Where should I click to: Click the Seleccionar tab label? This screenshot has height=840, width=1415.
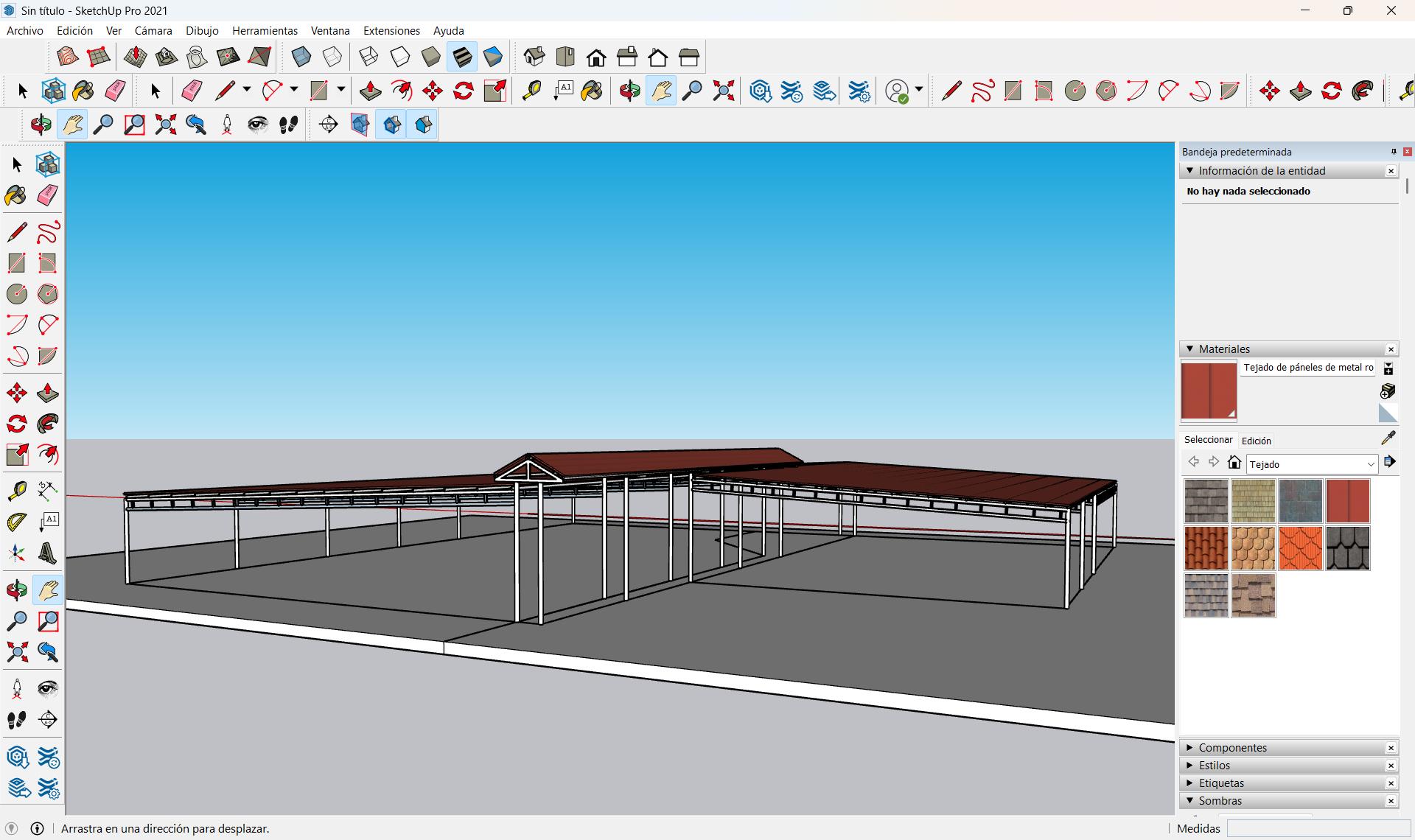pyautogui.click(x=1208, y=440)
